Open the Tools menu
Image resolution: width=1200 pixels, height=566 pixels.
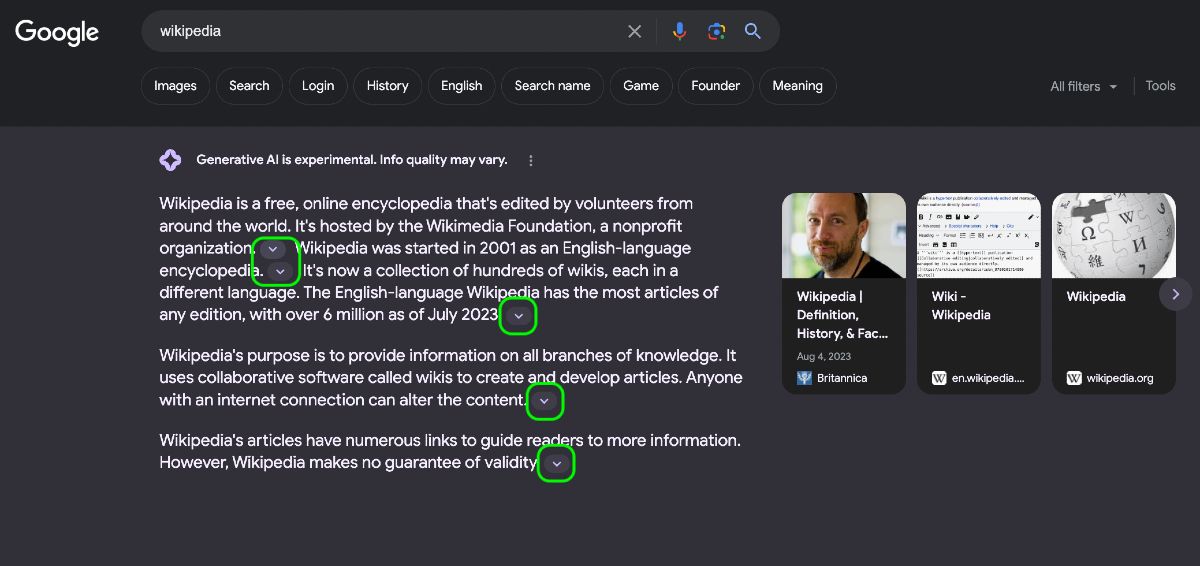(x=1160, y=86)
